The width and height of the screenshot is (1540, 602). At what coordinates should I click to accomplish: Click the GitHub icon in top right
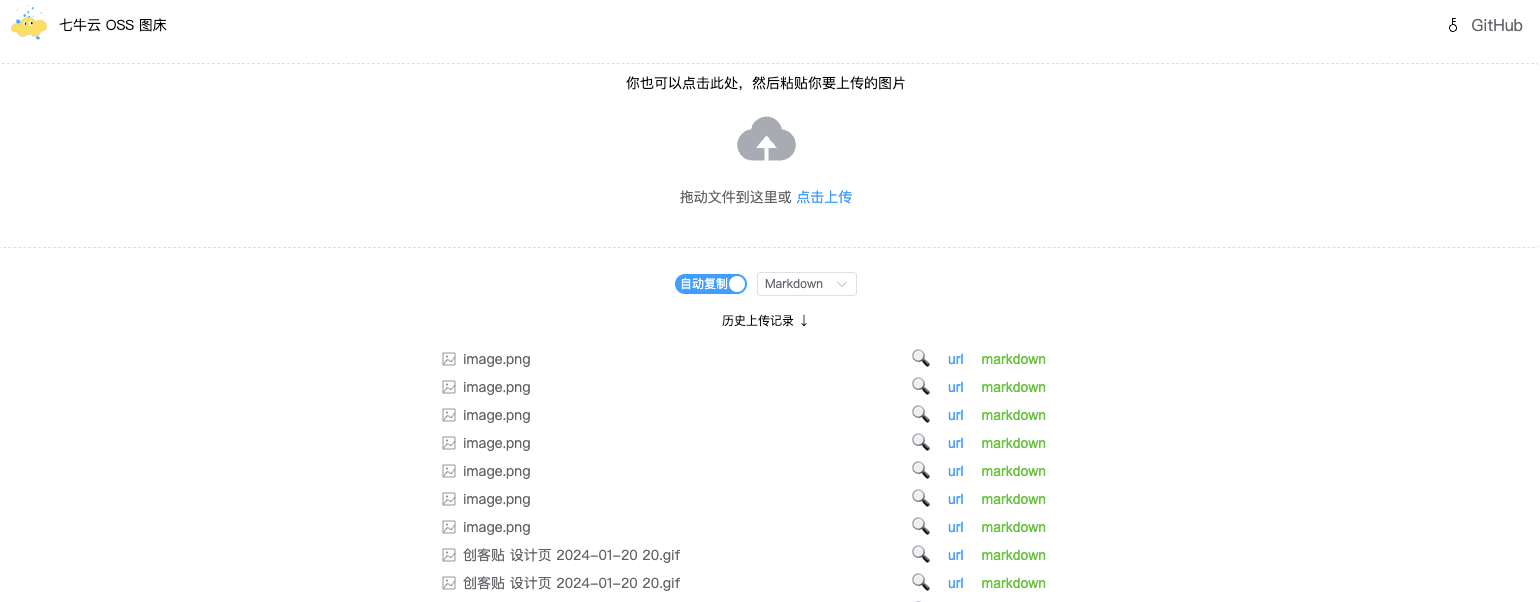[1453, 26]
